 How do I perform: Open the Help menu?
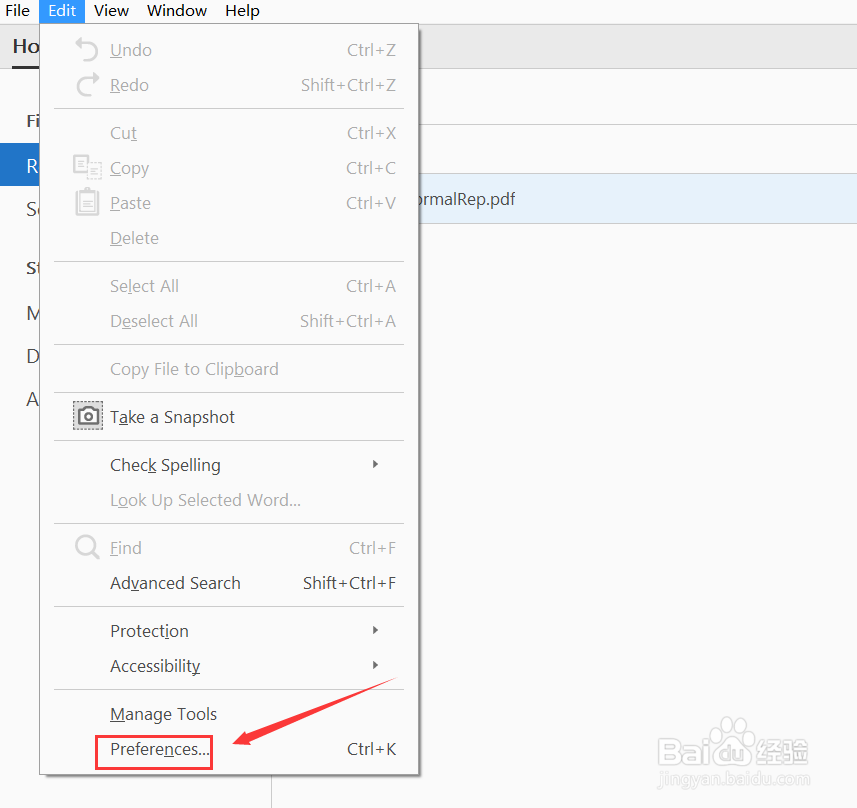tap(242, 11)
